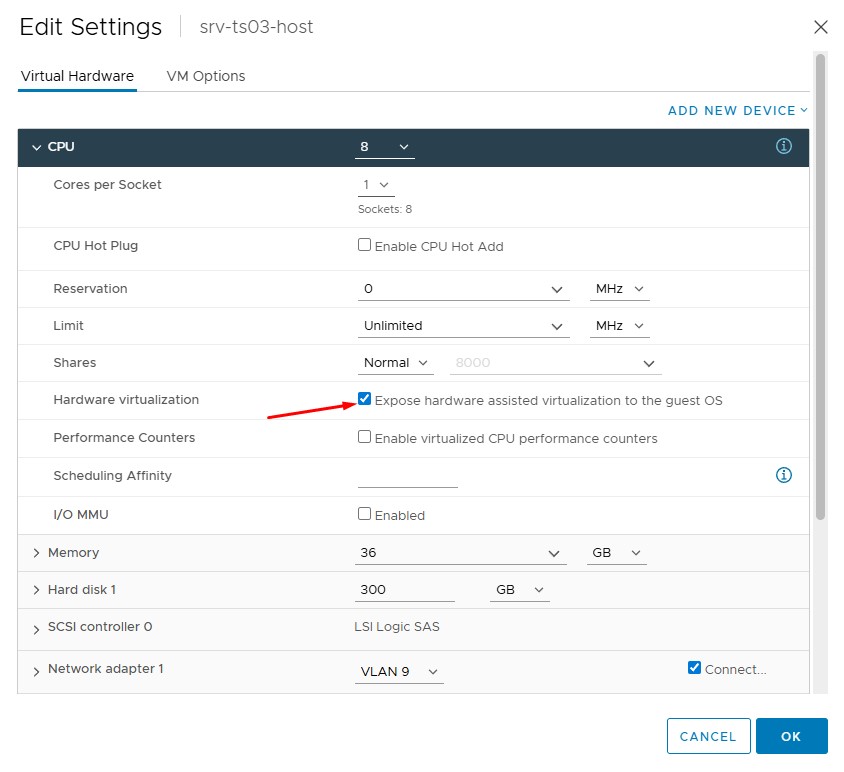Switch to the VM Options tab
Screen dimensions: 844x772
[205, 76]
